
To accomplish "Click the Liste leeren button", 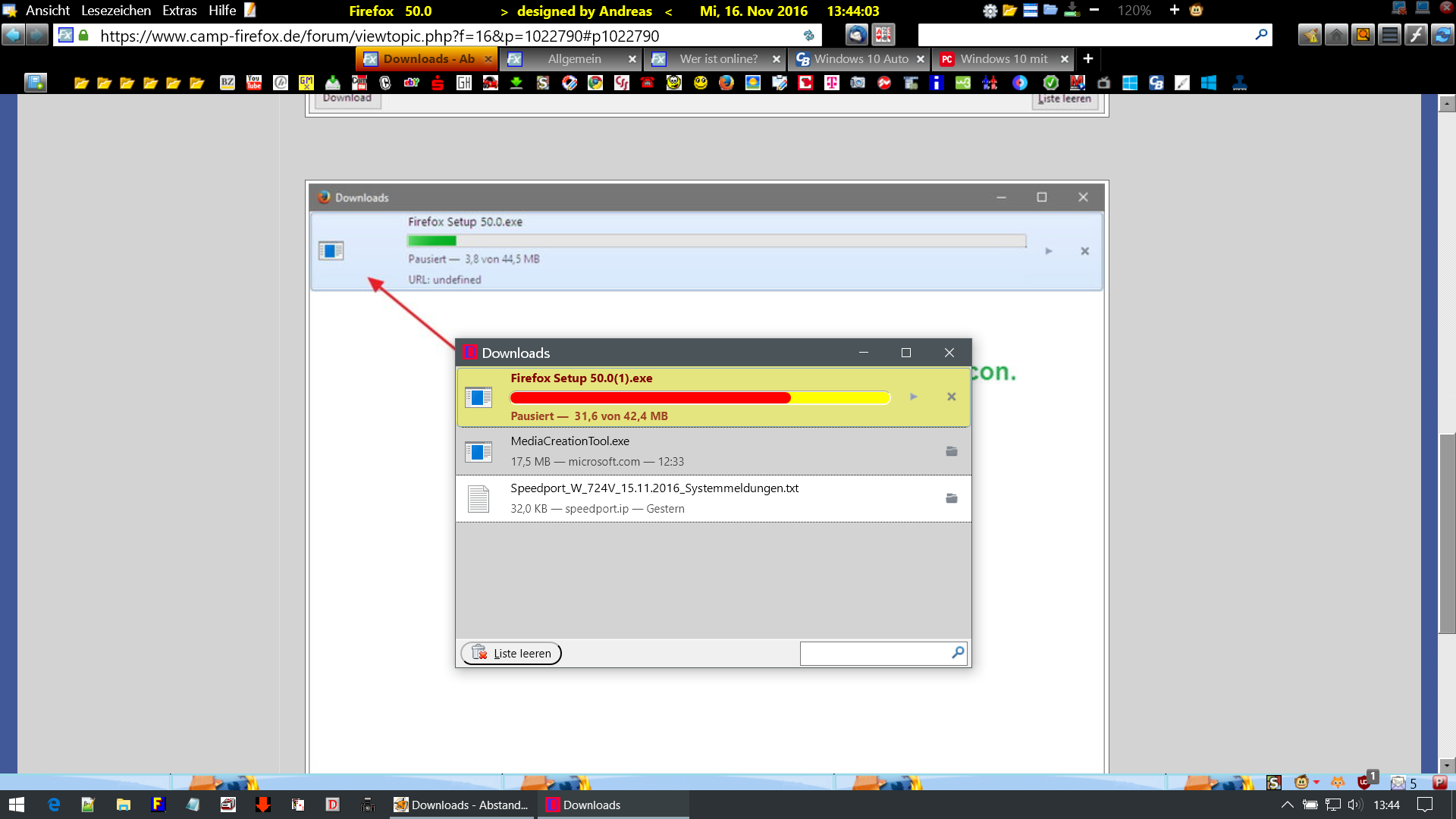I will [511, 653].
